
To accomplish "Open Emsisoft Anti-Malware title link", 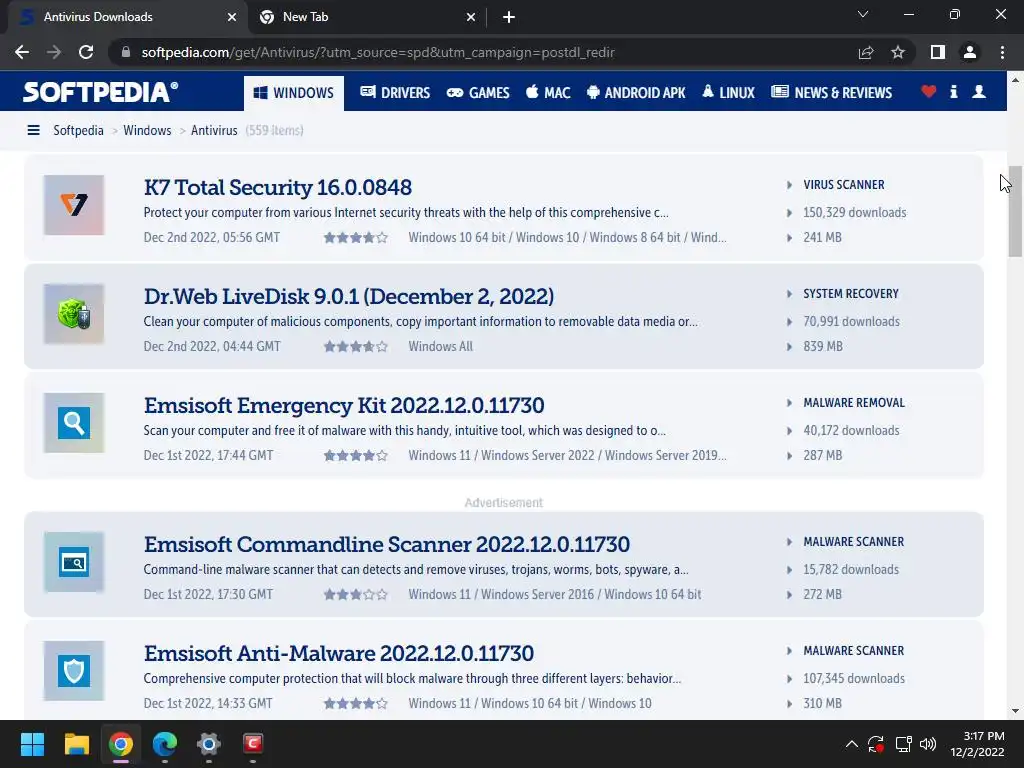I will click(x=339, y=654).
